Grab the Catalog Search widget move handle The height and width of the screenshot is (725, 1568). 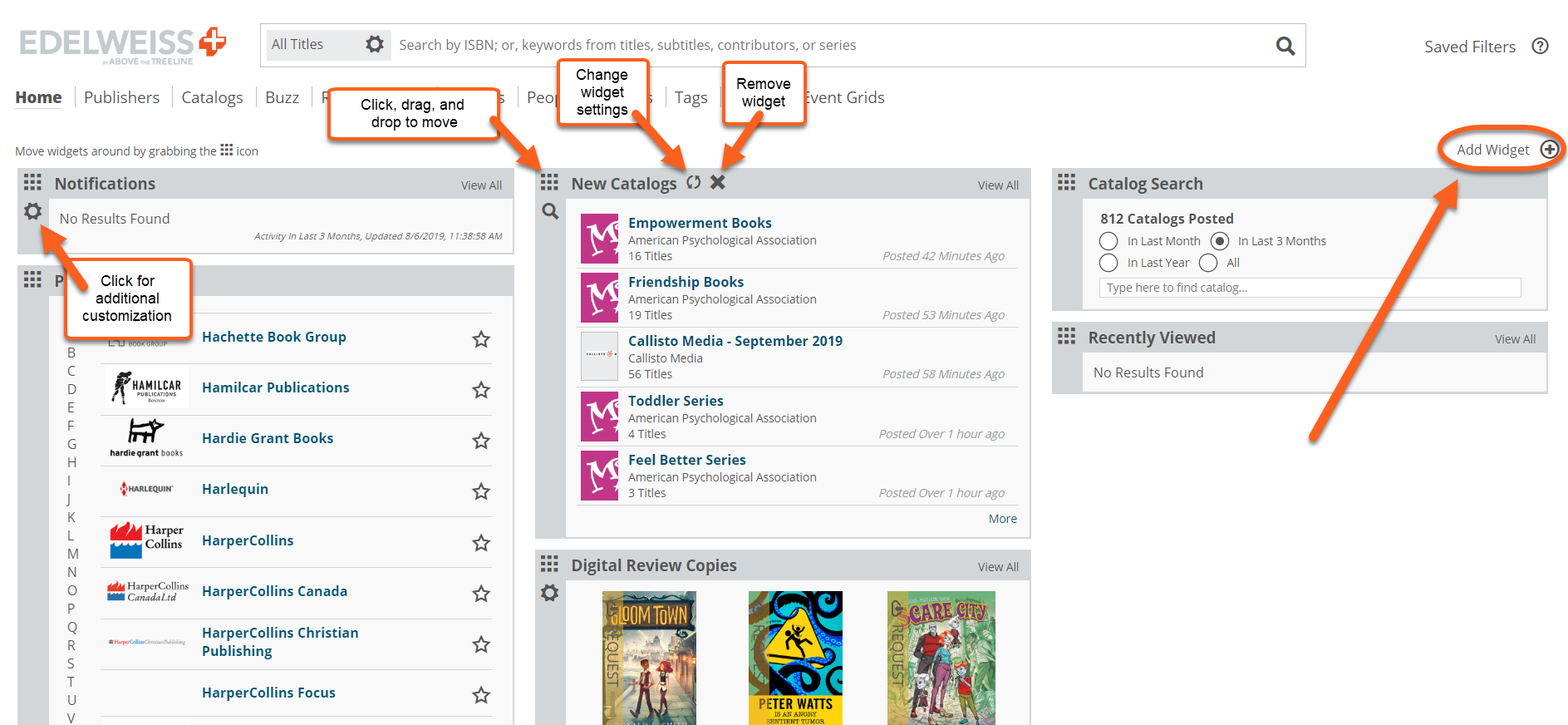click(x=1066, y=182)
